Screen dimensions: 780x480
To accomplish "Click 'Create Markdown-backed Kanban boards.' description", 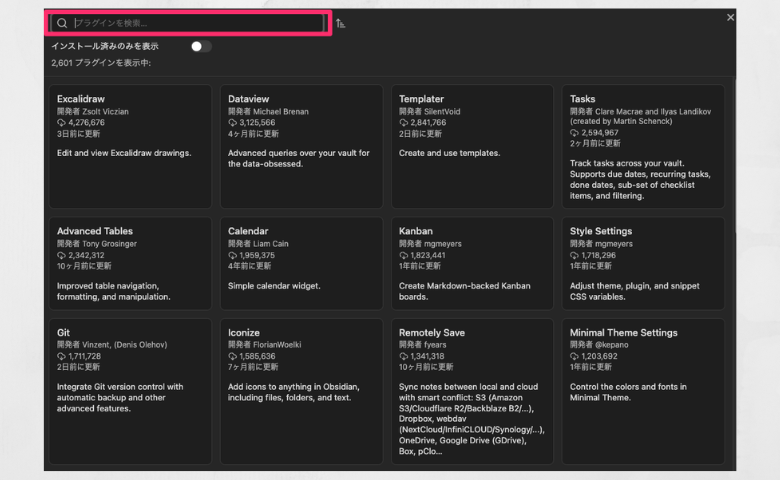I will click(x=465, y=291).
